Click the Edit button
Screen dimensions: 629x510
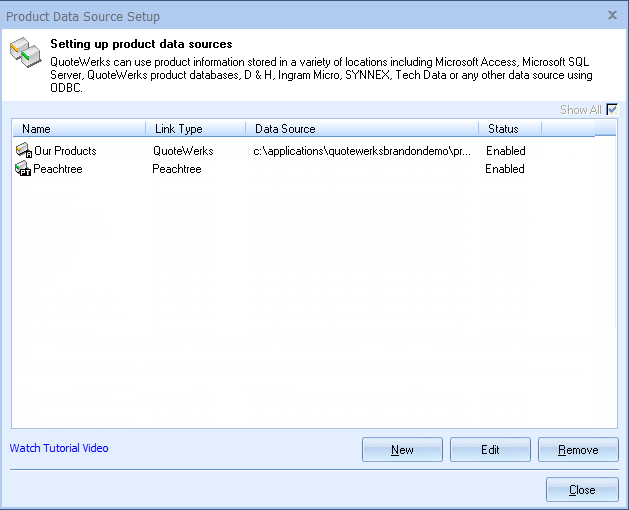point(490,449)
